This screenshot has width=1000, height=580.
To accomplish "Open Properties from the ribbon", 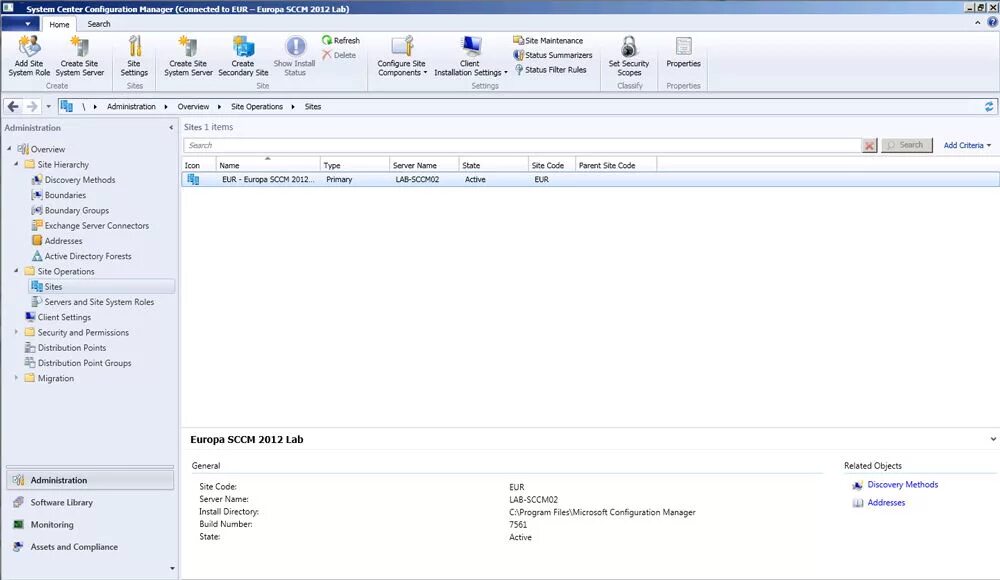I will 683,52.
